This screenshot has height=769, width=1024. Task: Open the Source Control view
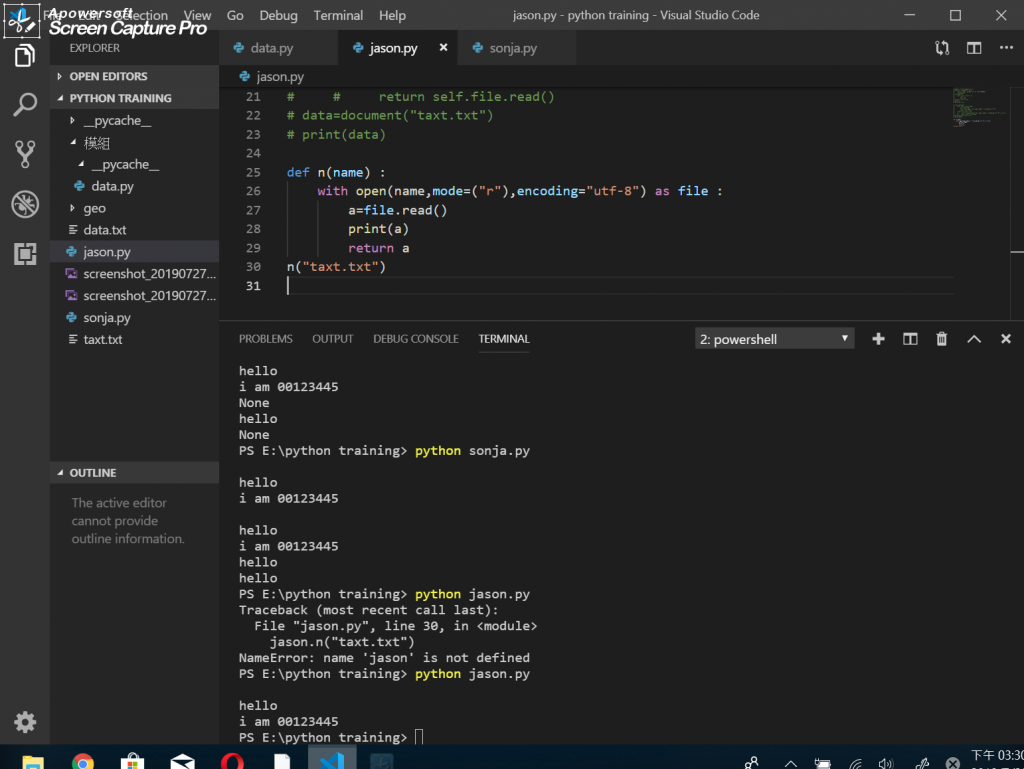click(x=25, y=154)
